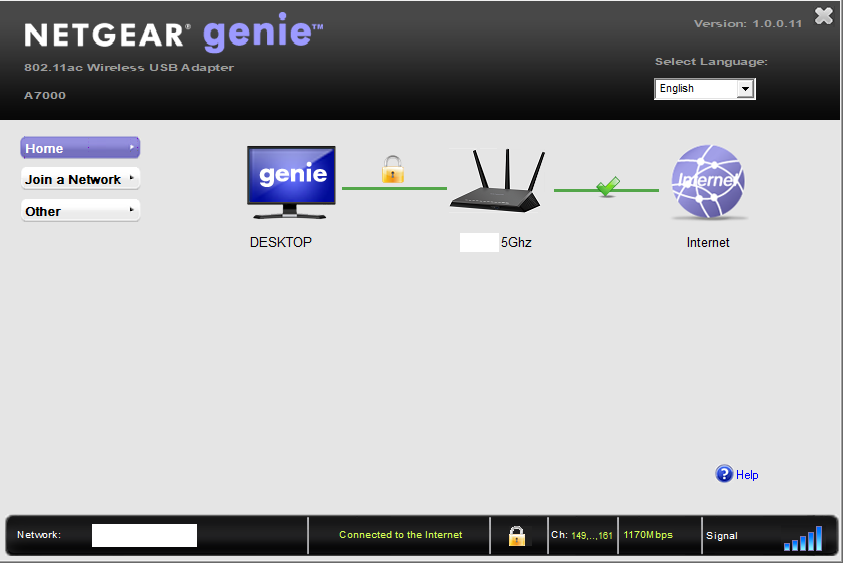Click the padlock between desktop and router
The image size is (844, 564).
(x=393, y=170)
